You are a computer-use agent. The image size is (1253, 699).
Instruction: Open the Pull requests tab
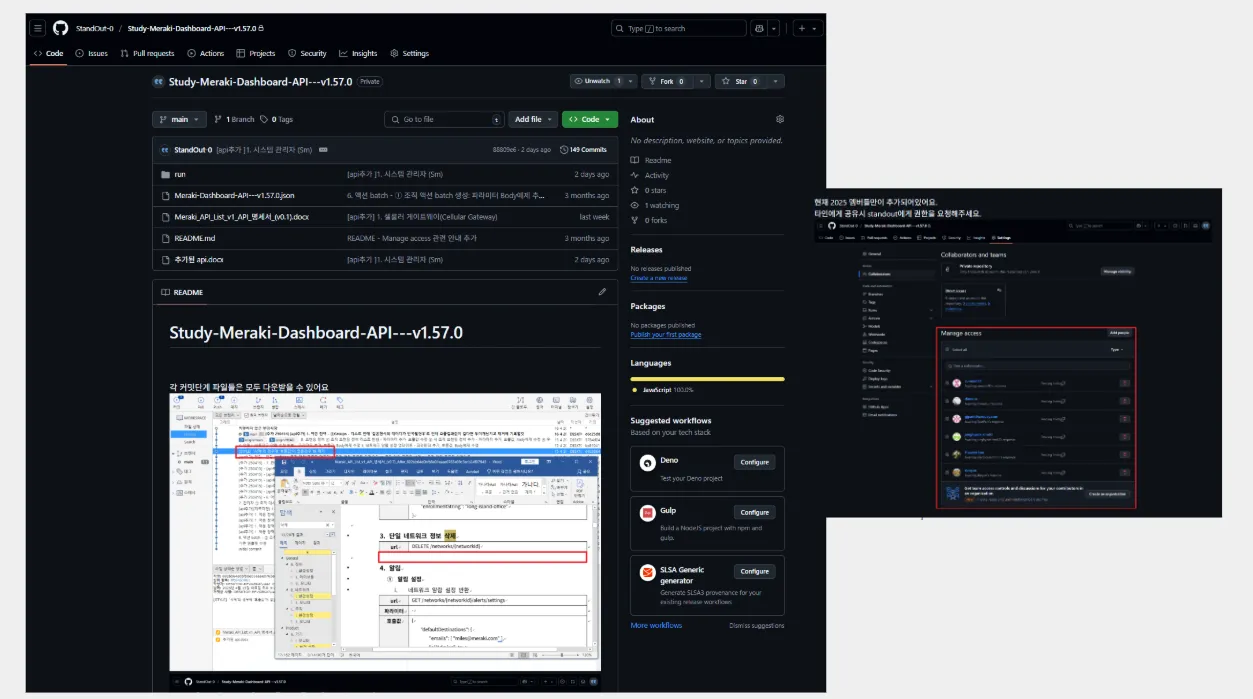pyautogui.click(x=147, y=53)
